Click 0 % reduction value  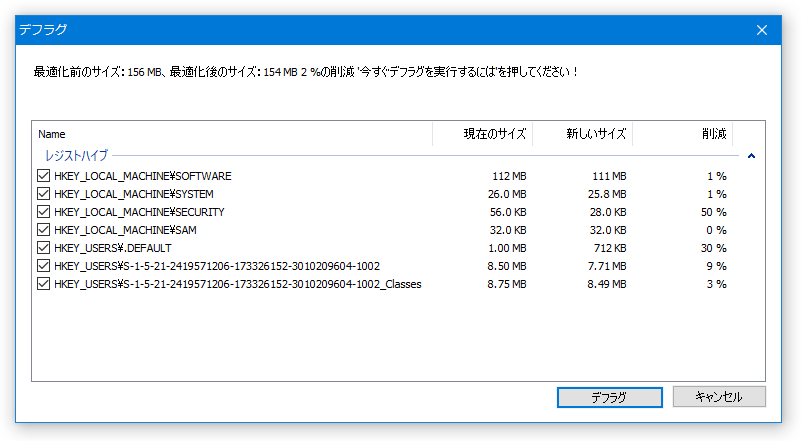[717, 230]
